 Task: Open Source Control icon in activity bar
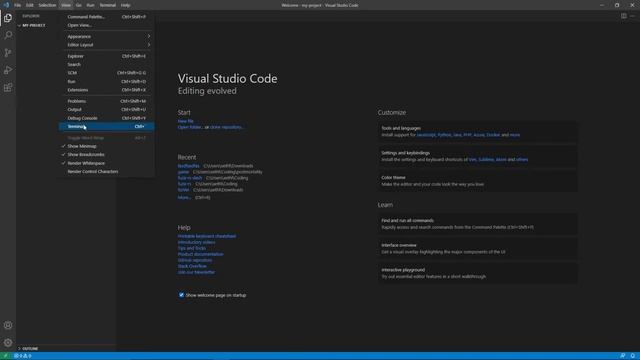coord(8,53)
